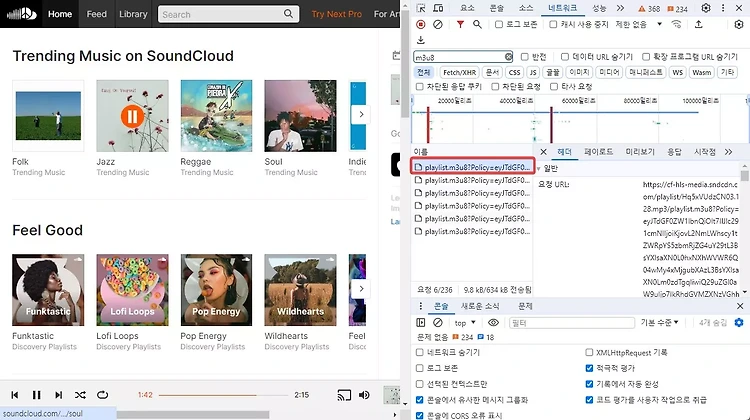Collapse the 일반 section in headers

pos(539,169)
